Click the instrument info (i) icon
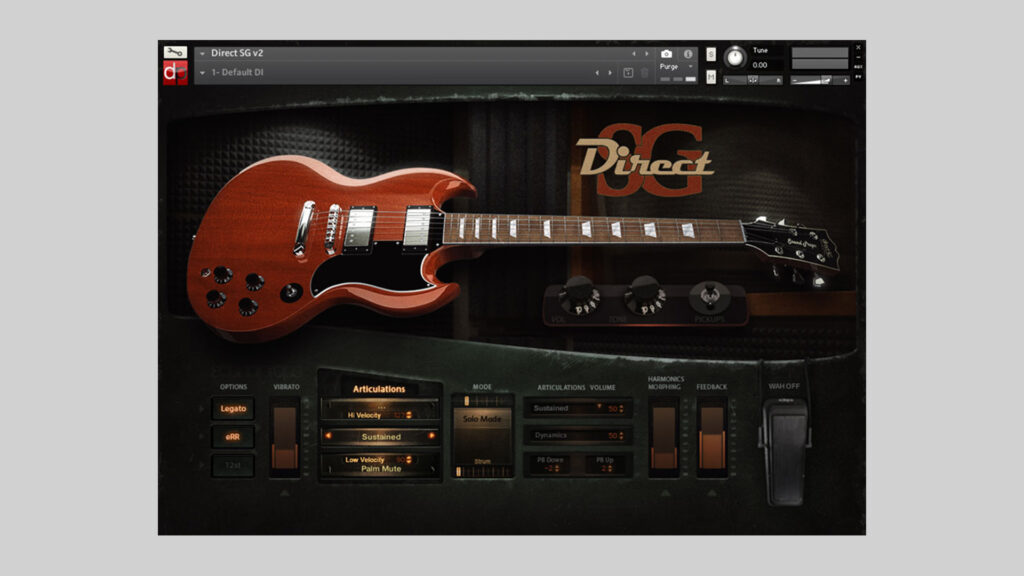This screenshot has width=1024, height=576. point(688,53)
